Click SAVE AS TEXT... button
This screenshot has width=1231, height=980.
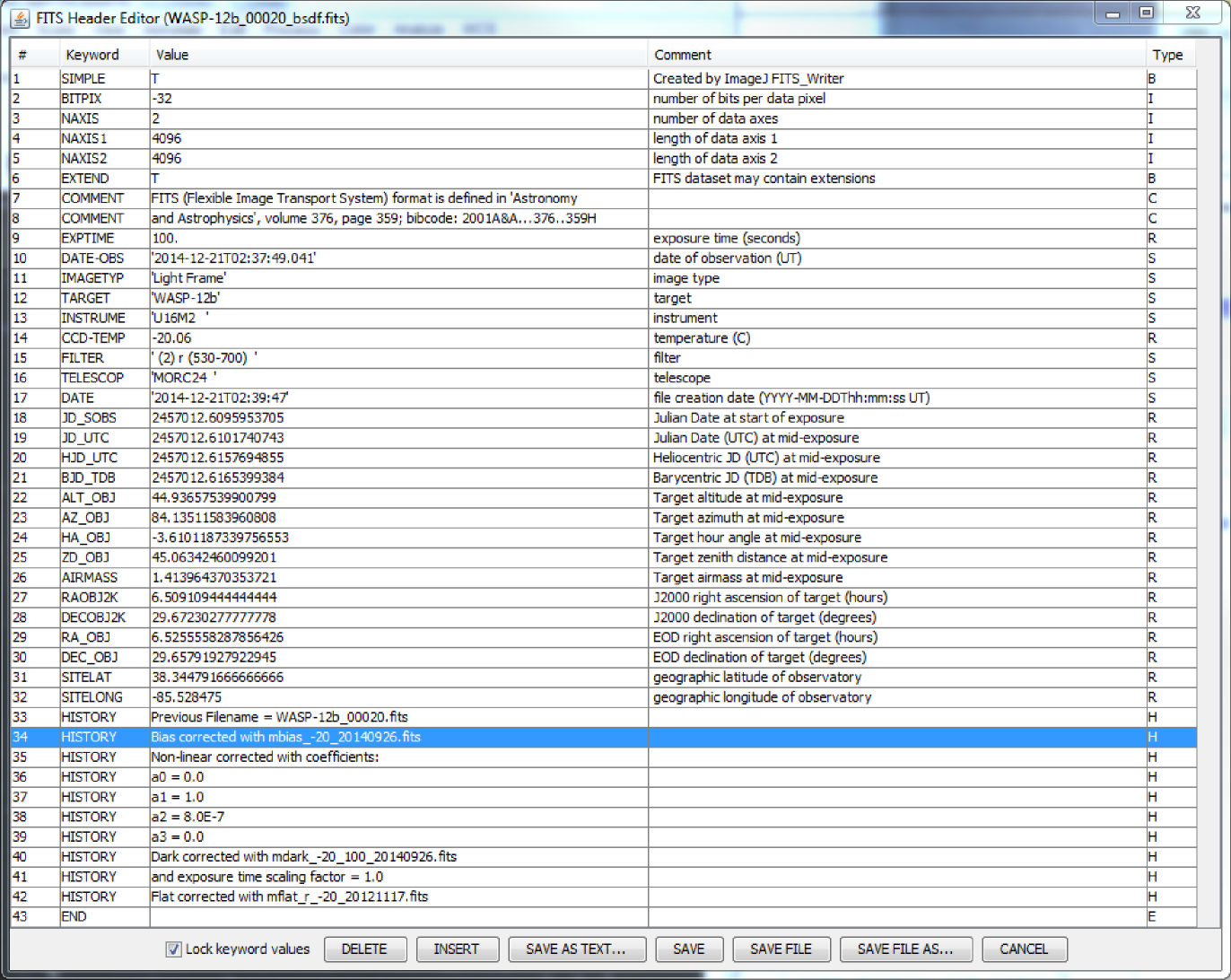[574, 949]
